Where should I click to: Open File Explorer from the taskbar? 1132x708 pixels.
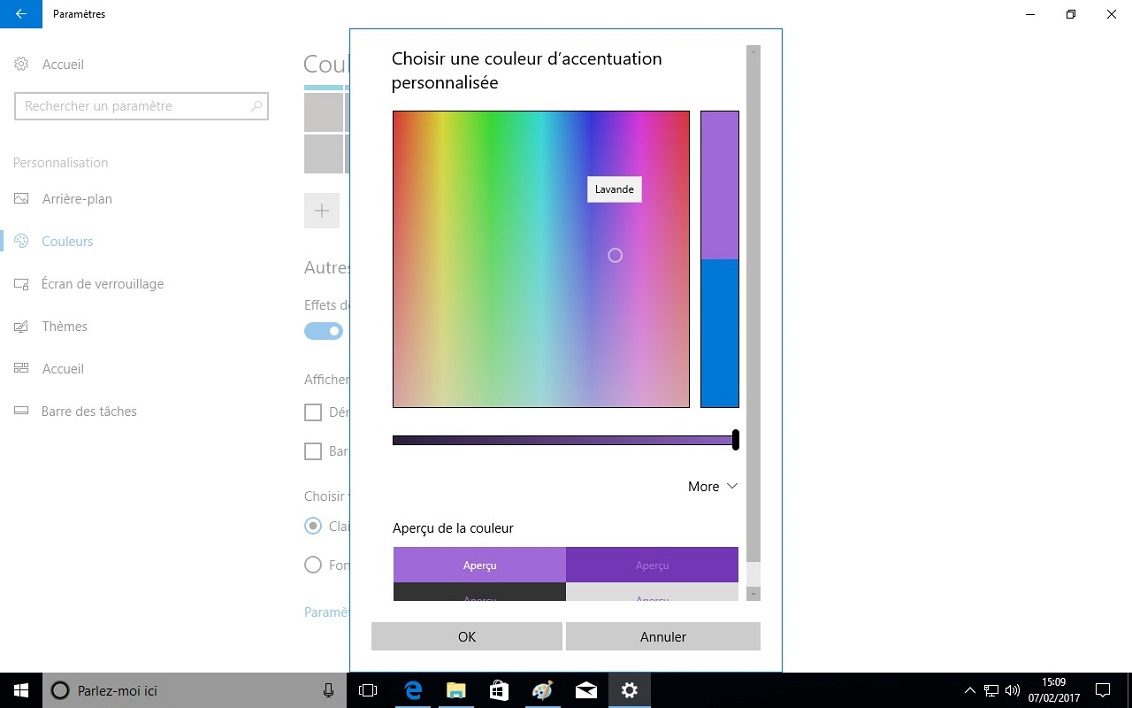[x=456, y=690]
